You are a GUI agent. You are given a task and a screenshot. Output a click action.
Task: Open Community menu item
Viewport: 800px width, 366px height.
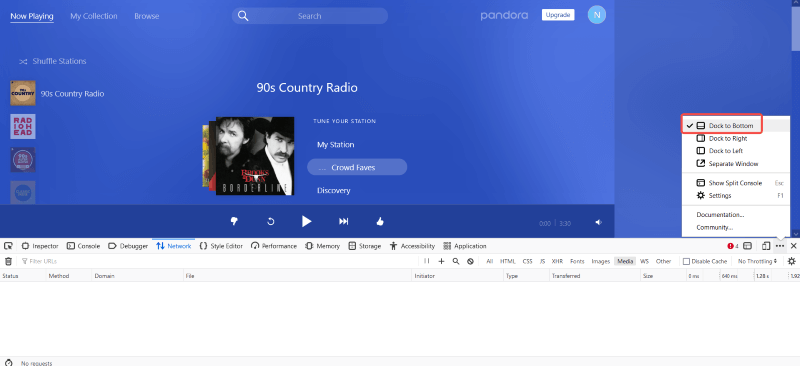click(736, 228)
